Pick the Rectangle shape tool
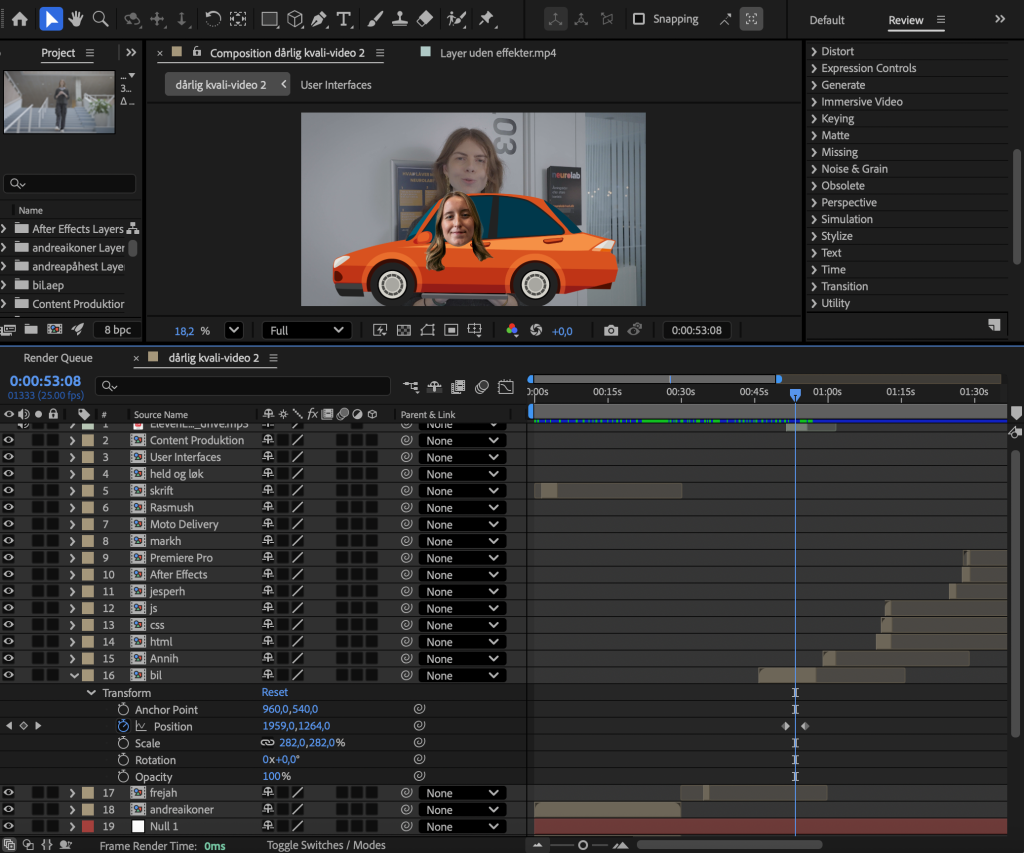Image resolution: width=1024 pixels, height=853 pixels. 269,19
